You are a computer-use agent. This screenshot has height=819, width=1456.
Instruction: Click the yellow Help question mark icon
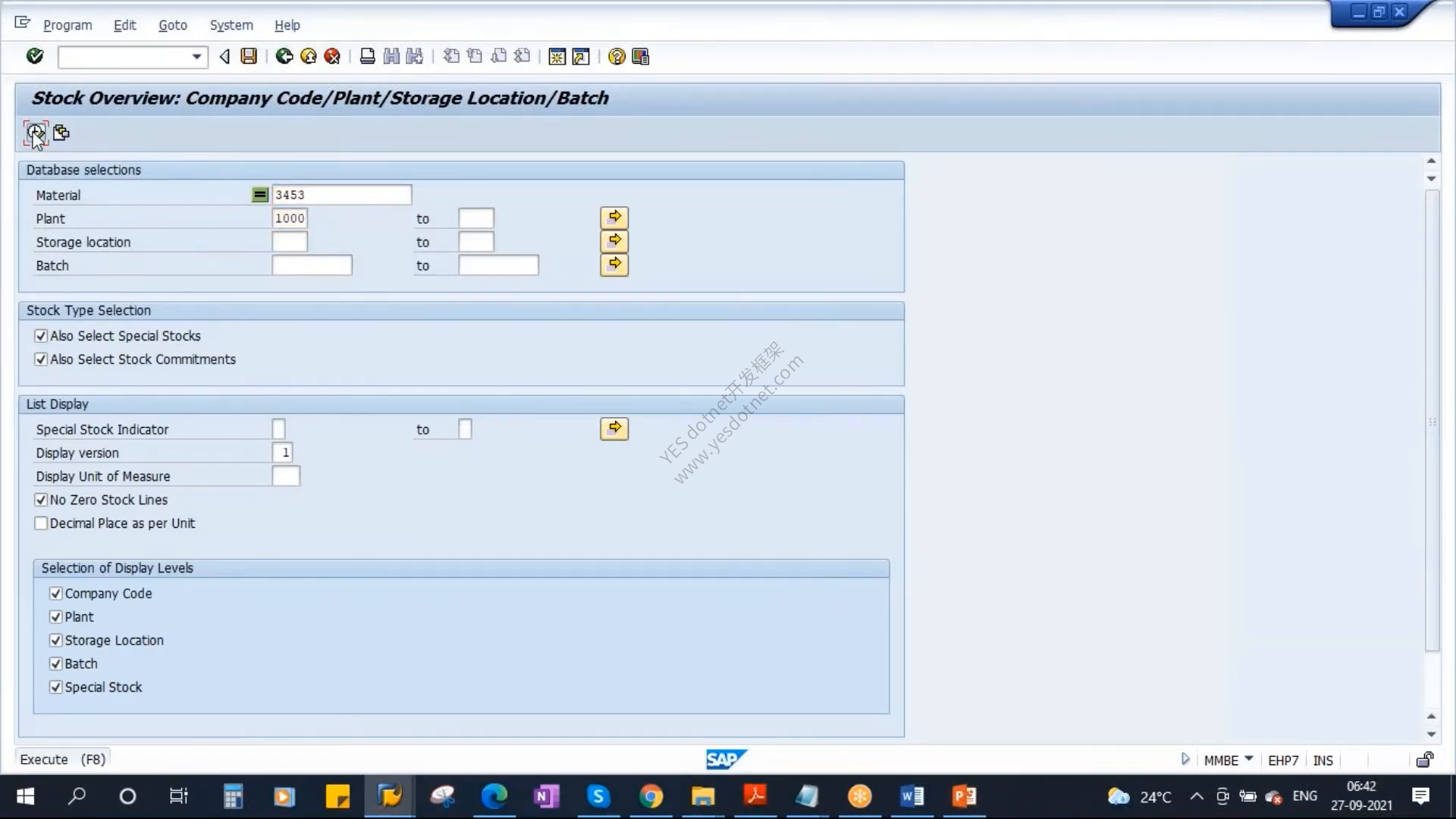(x=617, y=56)
